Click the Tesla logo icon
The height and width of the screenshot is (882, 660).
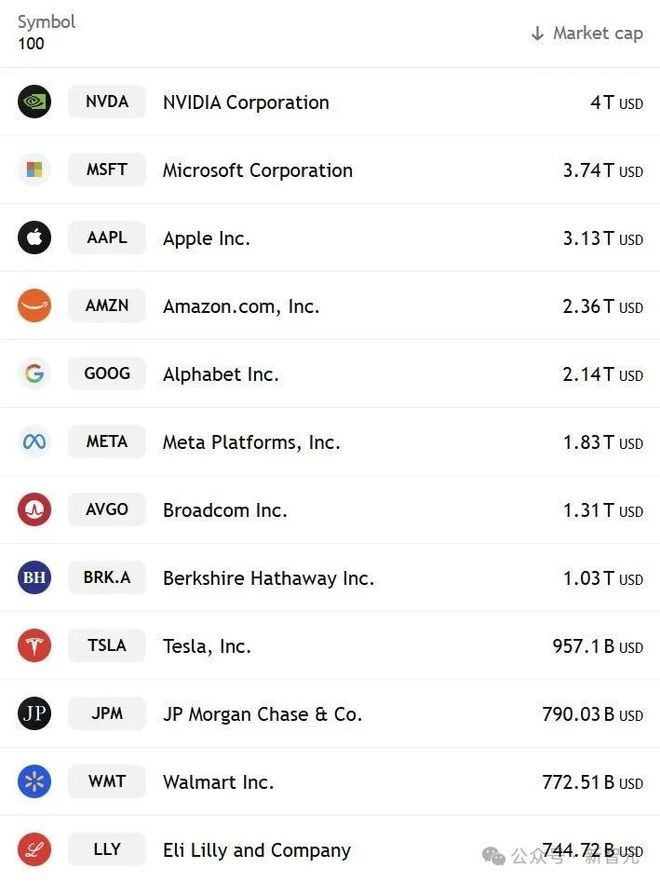pyautogui.click(x=34, y=646)
